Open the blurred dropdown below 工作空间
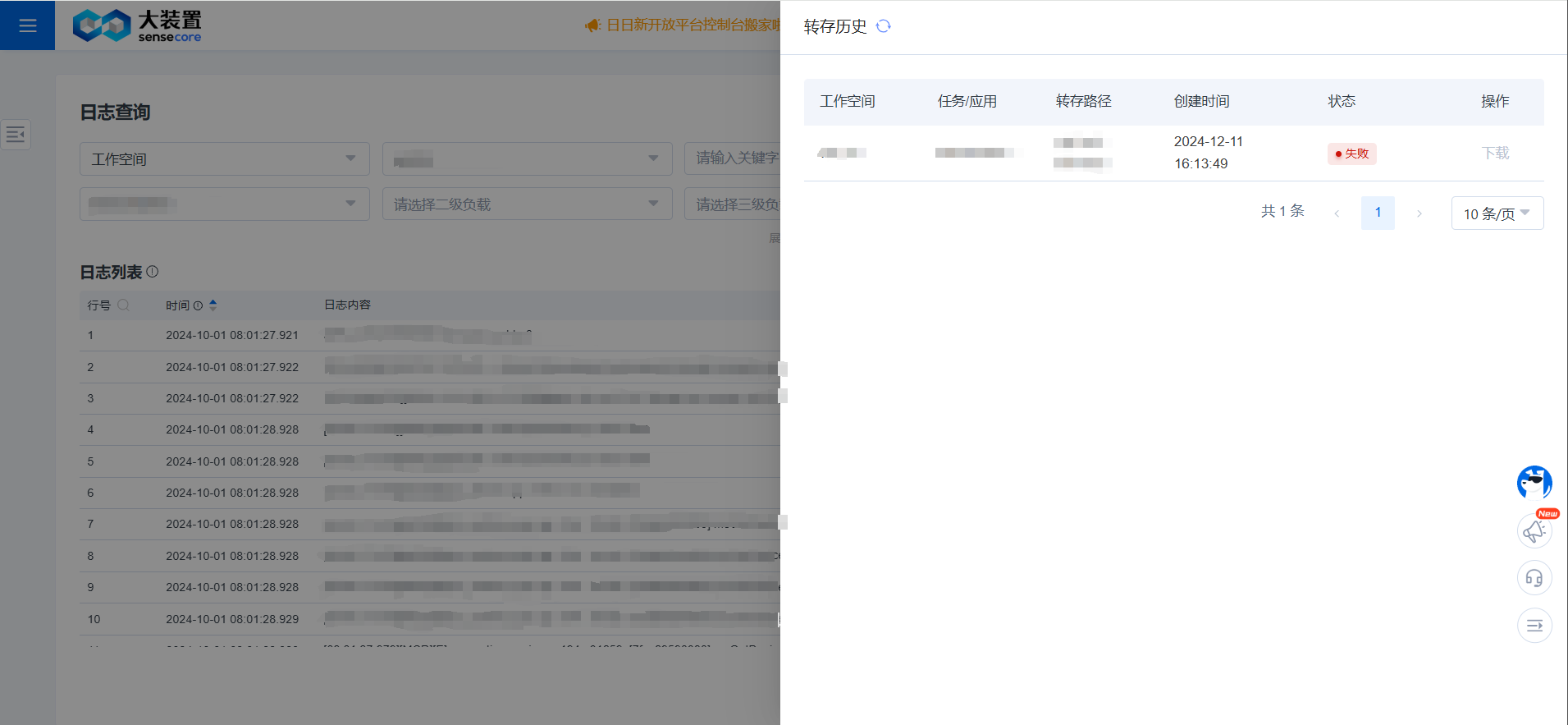 pos(224,204)
